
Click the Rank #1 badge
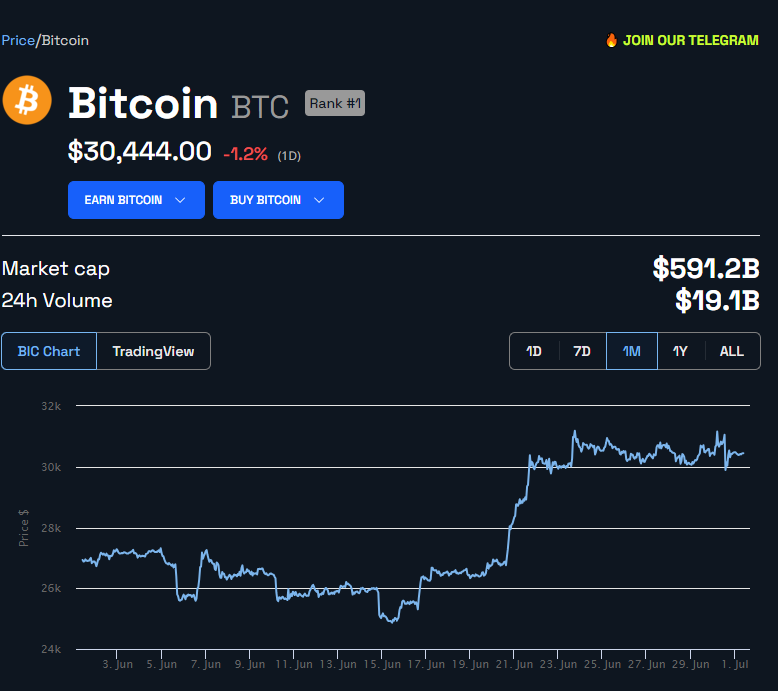(334, 103)
